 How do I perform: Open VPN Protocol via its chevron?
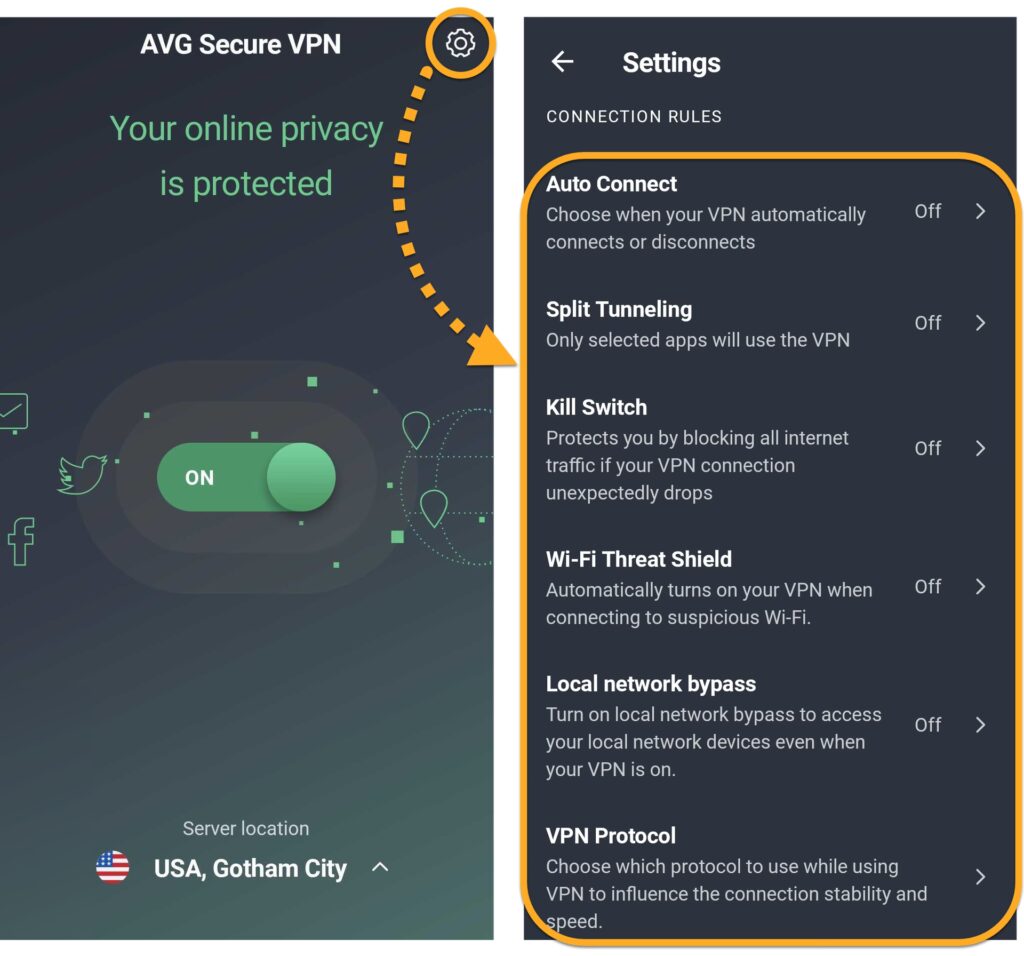pyautogui.click(x=980, y=876)
